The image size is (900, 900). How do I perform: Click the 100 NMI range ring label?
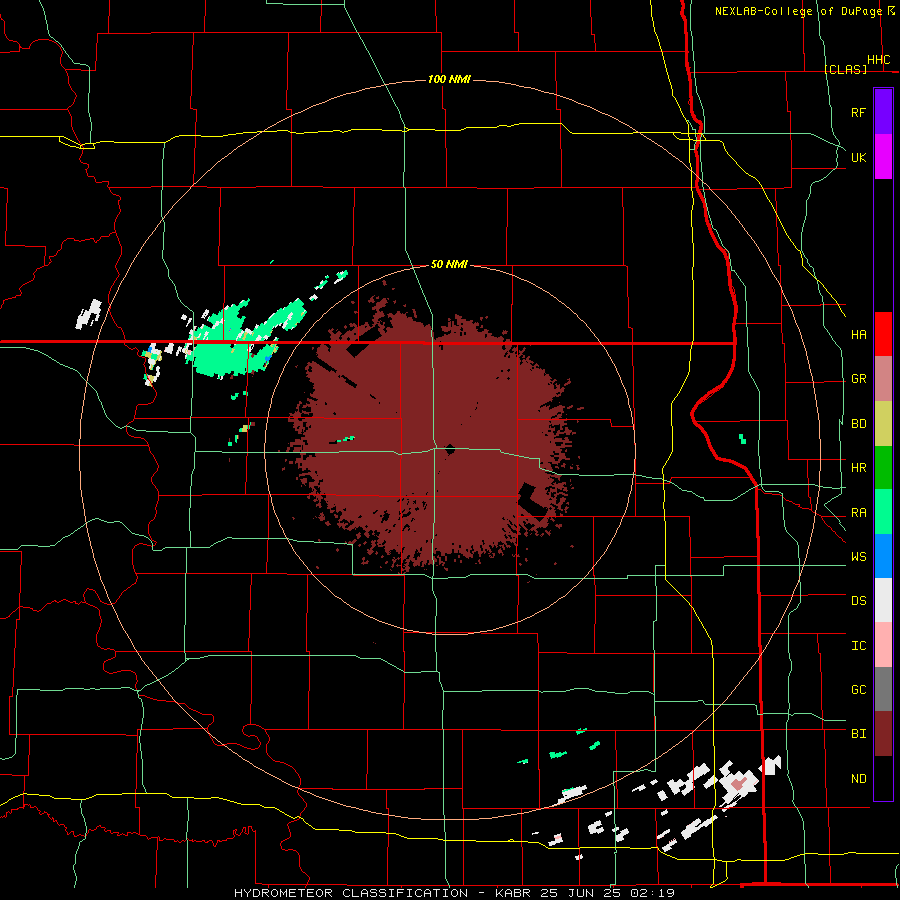point(449,79)
